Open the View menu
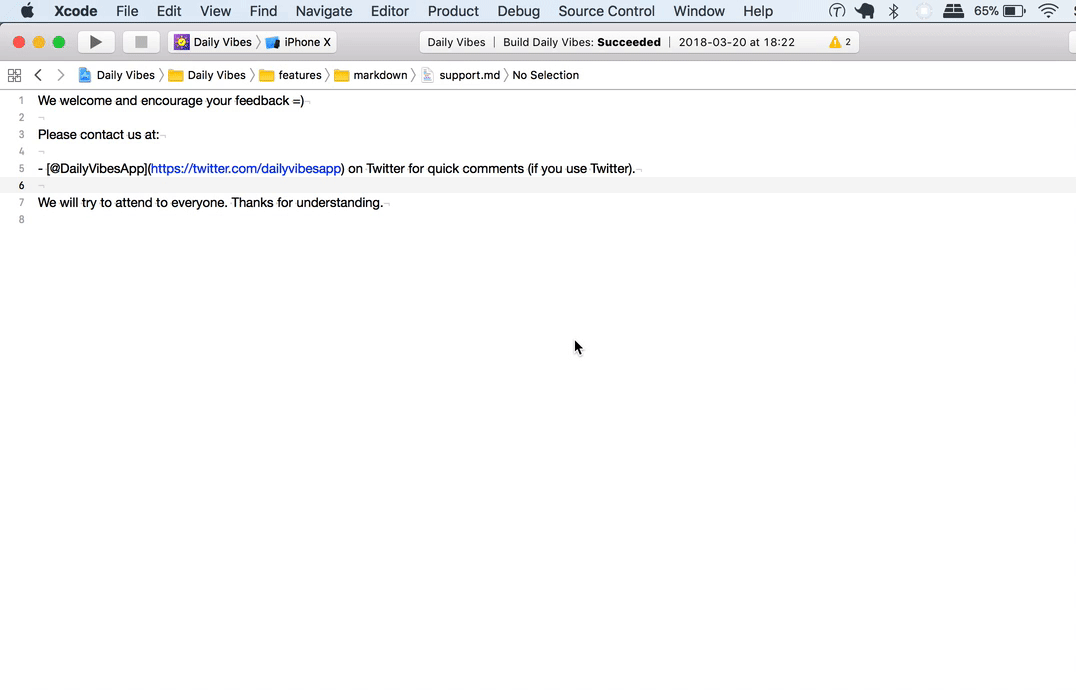Image resolution: width=1076 pixels, height=692 pixels. click(215, 11)
